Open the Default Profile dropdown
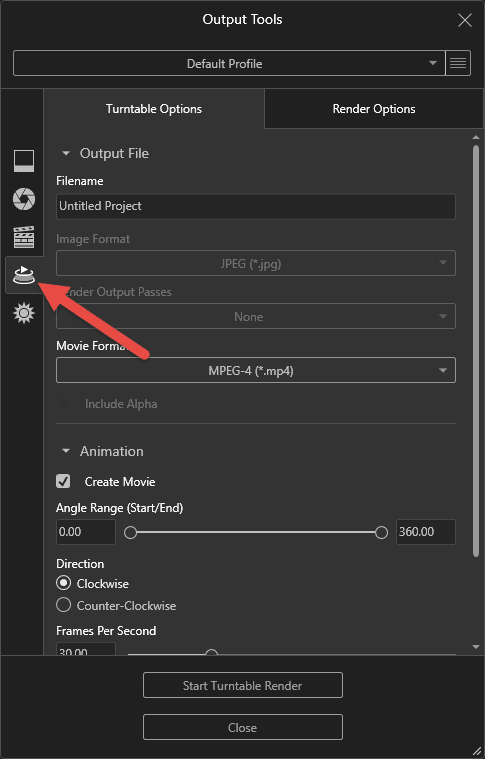The width and height of the screenshot is (485, 759). tap(229, 63)
